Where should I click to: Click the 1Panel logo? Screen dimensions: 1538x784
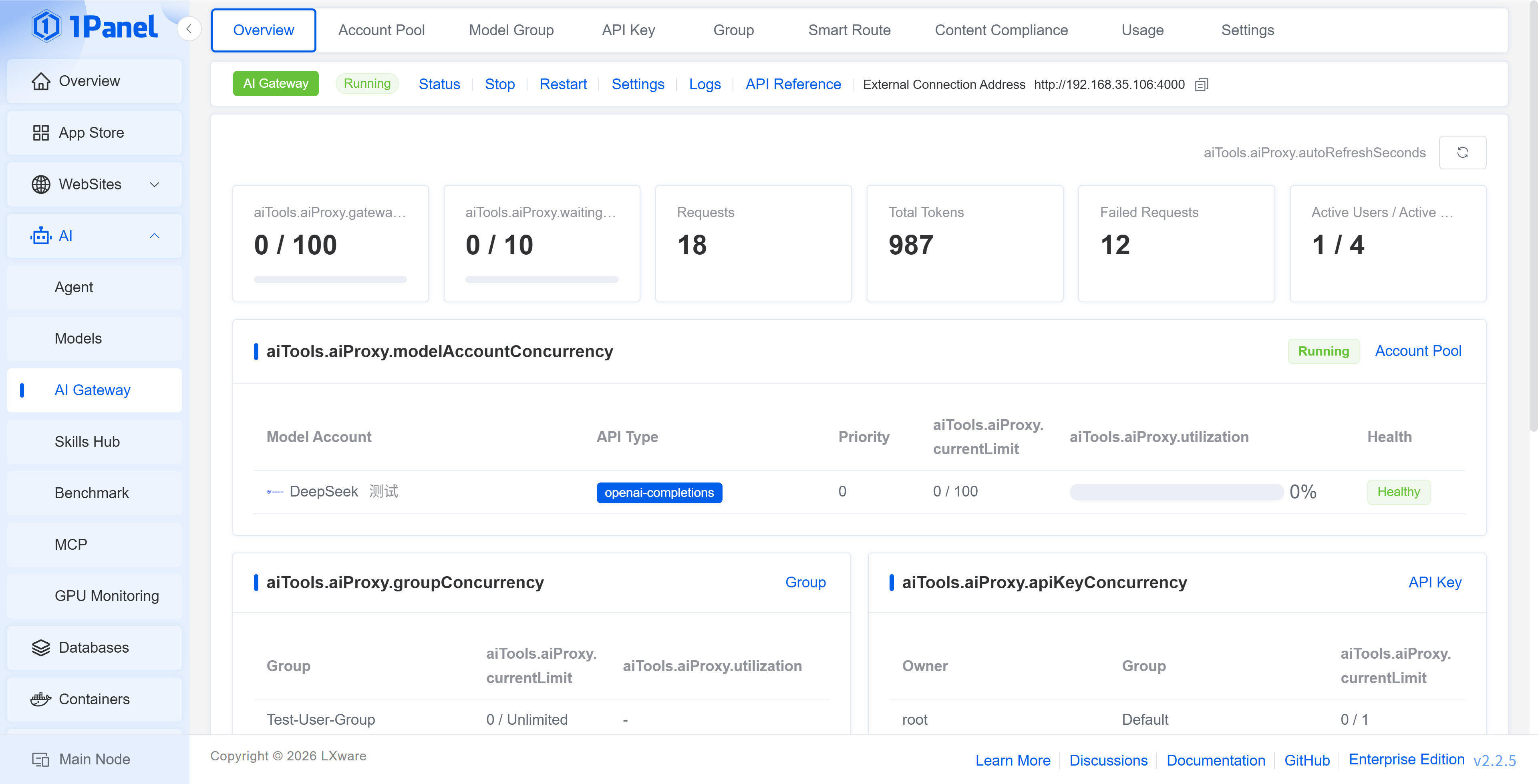click(x=95, y=27)
